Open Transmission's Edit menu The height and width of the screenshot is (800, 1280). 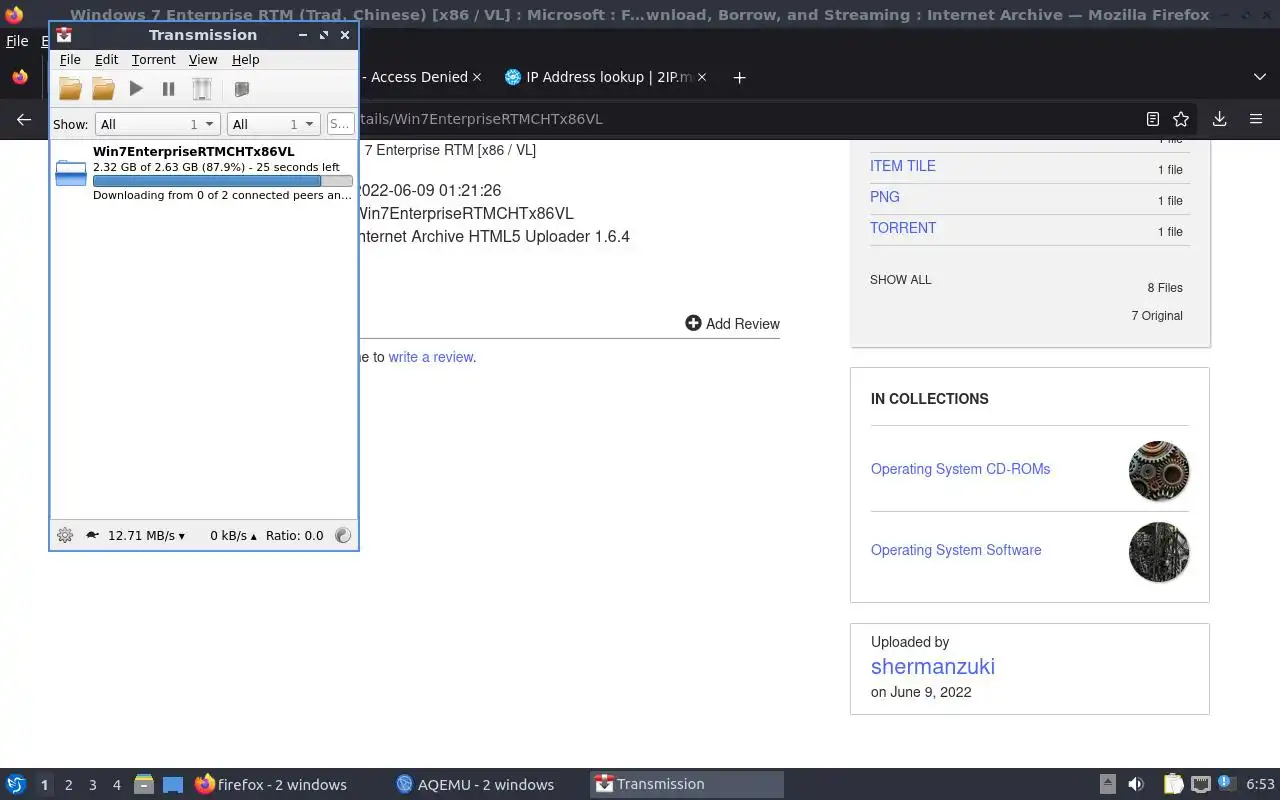point(106,60)
